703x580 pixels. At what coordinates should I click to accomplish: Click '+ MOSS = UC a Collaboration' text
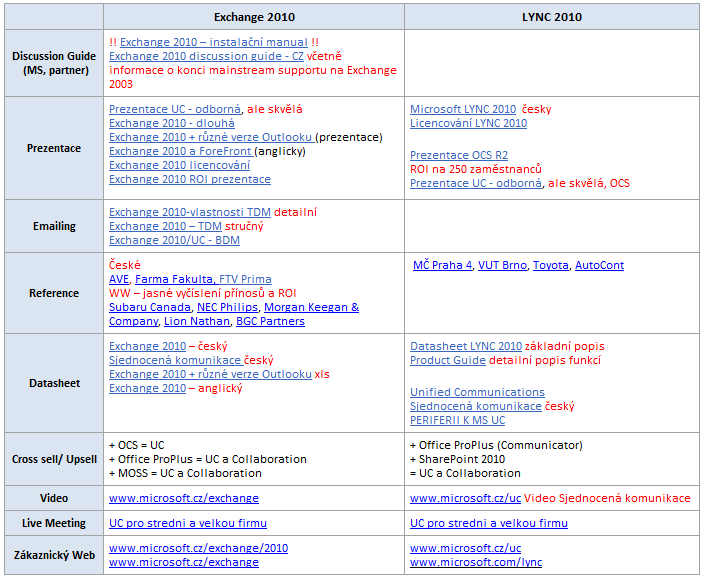click(185, 473)
